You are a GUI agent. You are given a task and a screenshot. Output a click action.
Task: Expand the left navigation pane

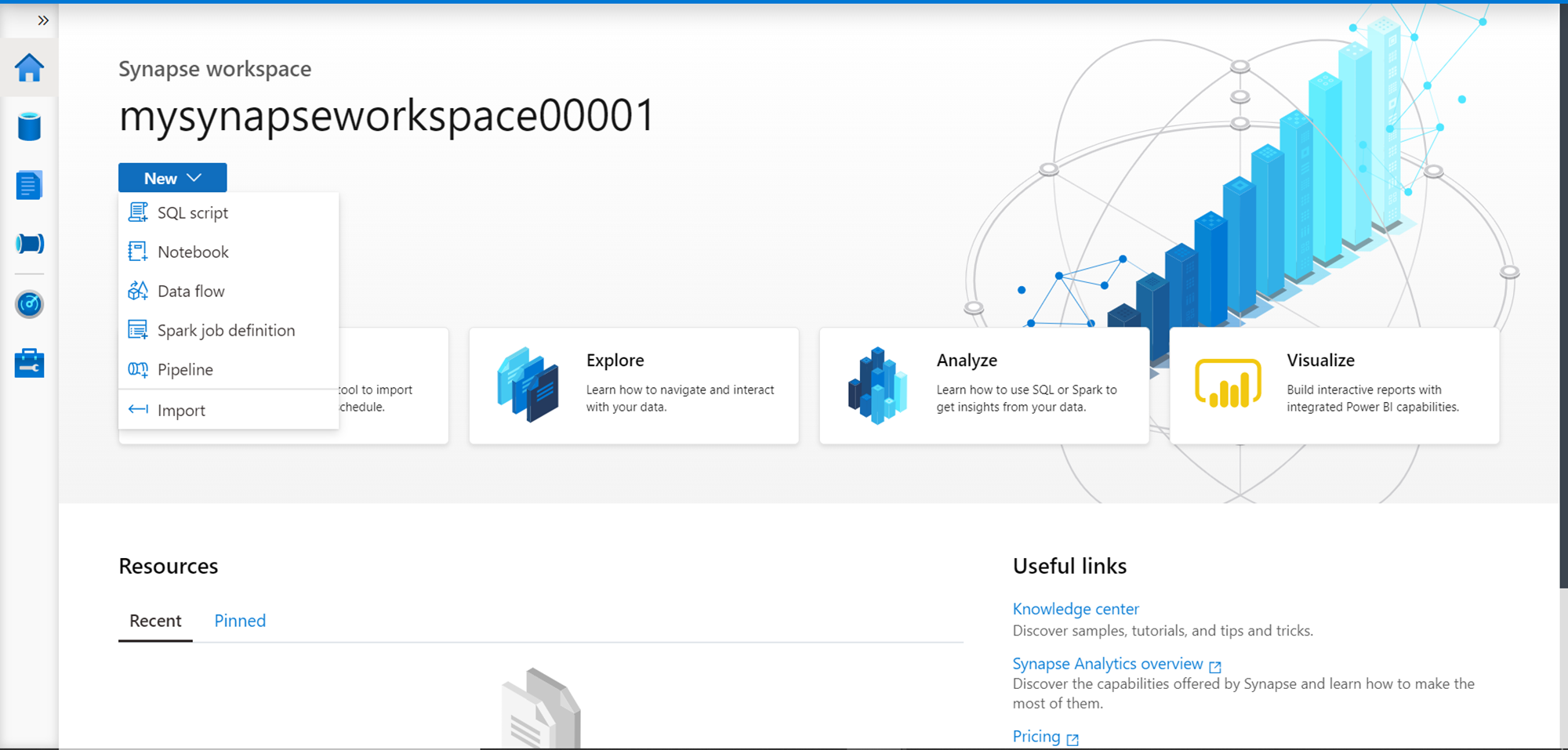tap(43, 20)
